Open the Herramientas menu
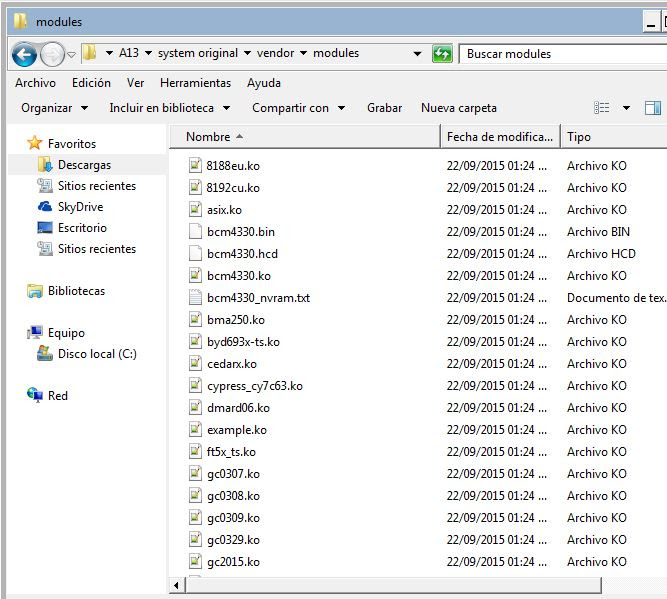 (195, 83)
